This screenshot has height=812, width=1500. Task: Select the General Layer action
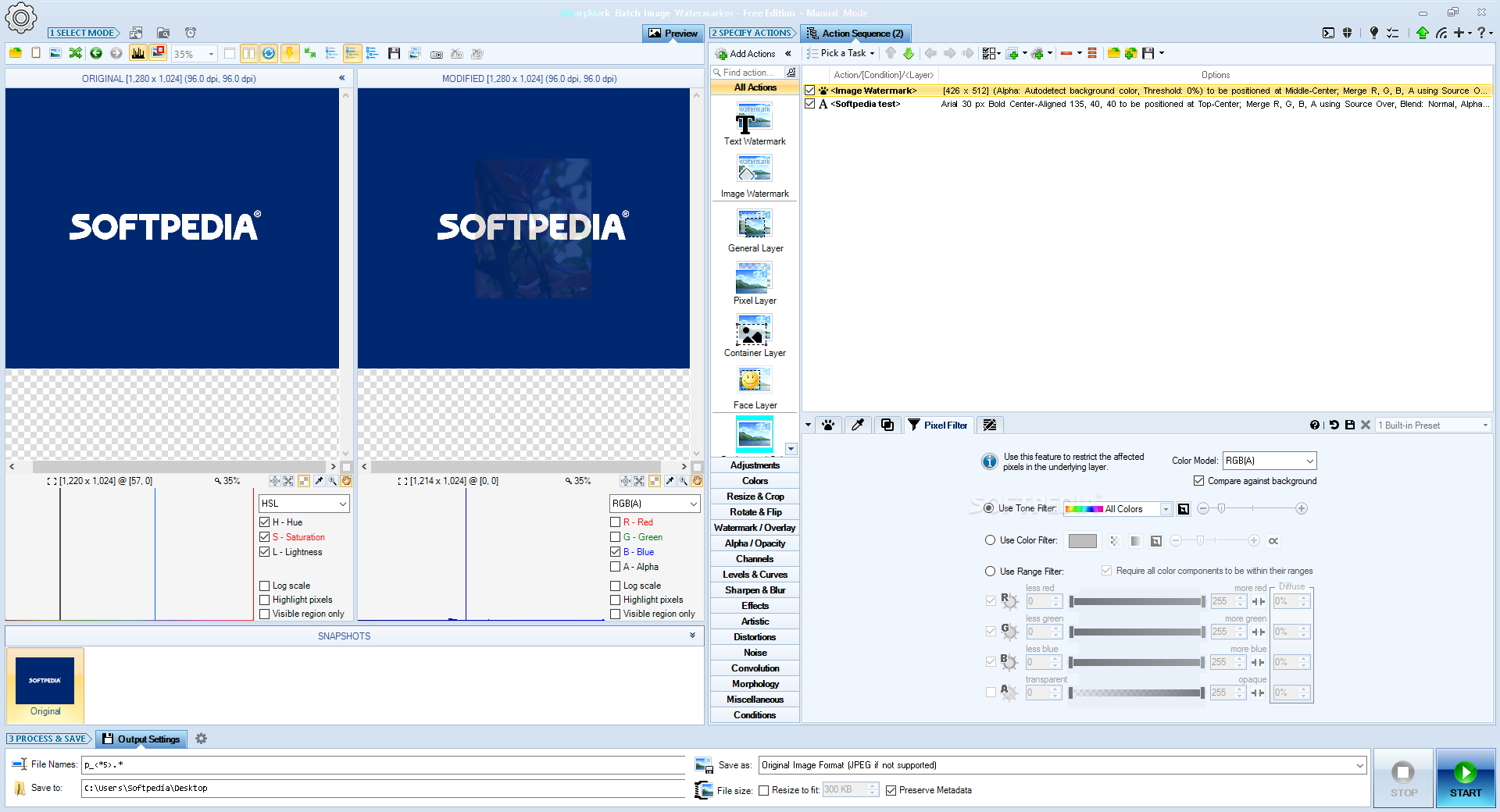tap(755, 231)
